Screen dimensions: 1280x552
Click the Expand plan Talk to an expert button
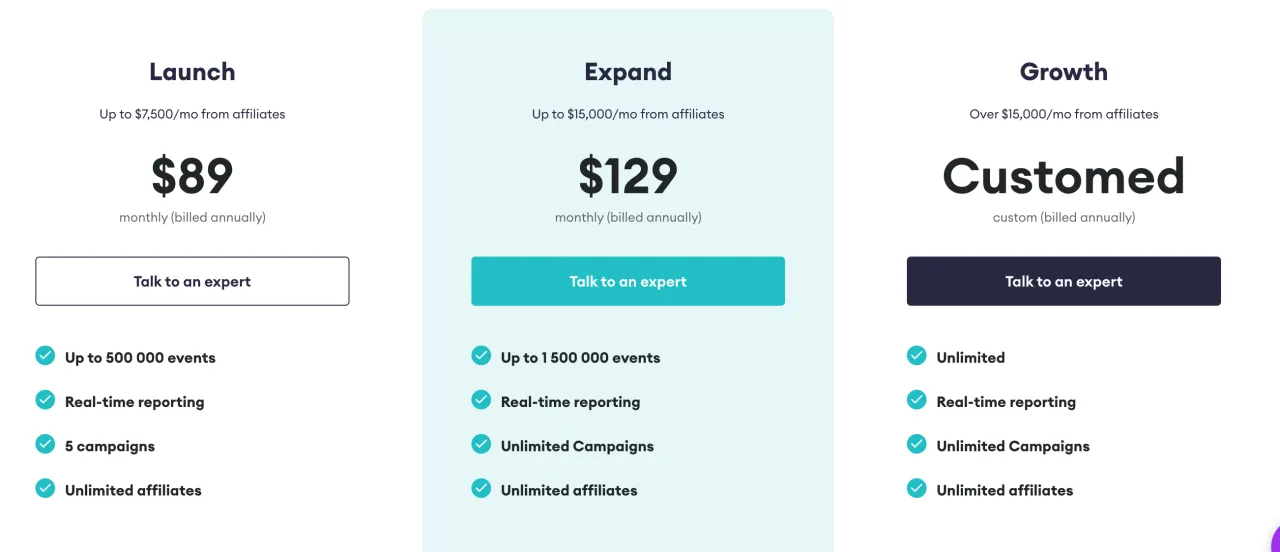[x=628, y=281]
